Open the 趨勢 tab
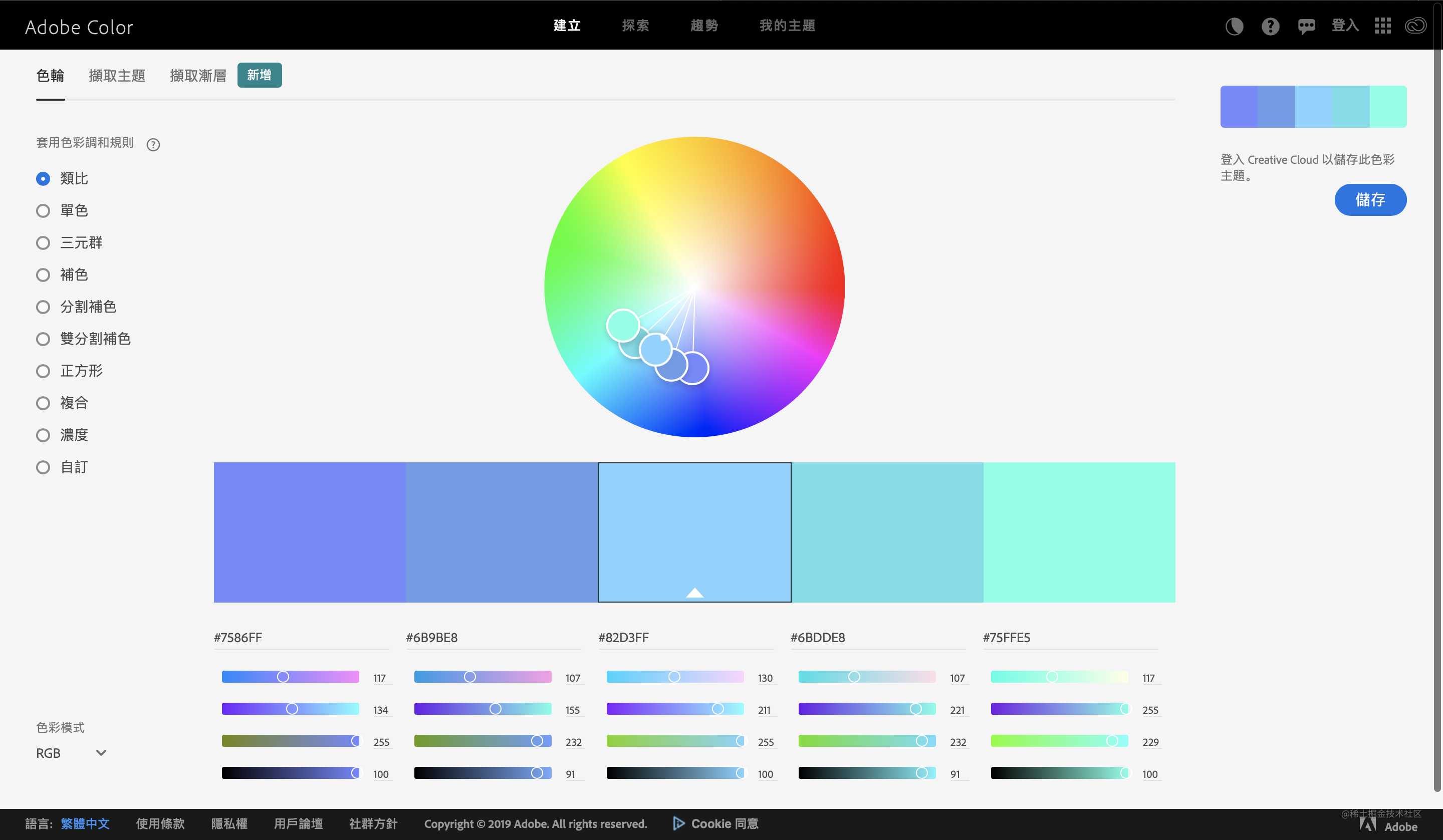Viewport: 1443px width, 840px height. [x=704, y=26]
